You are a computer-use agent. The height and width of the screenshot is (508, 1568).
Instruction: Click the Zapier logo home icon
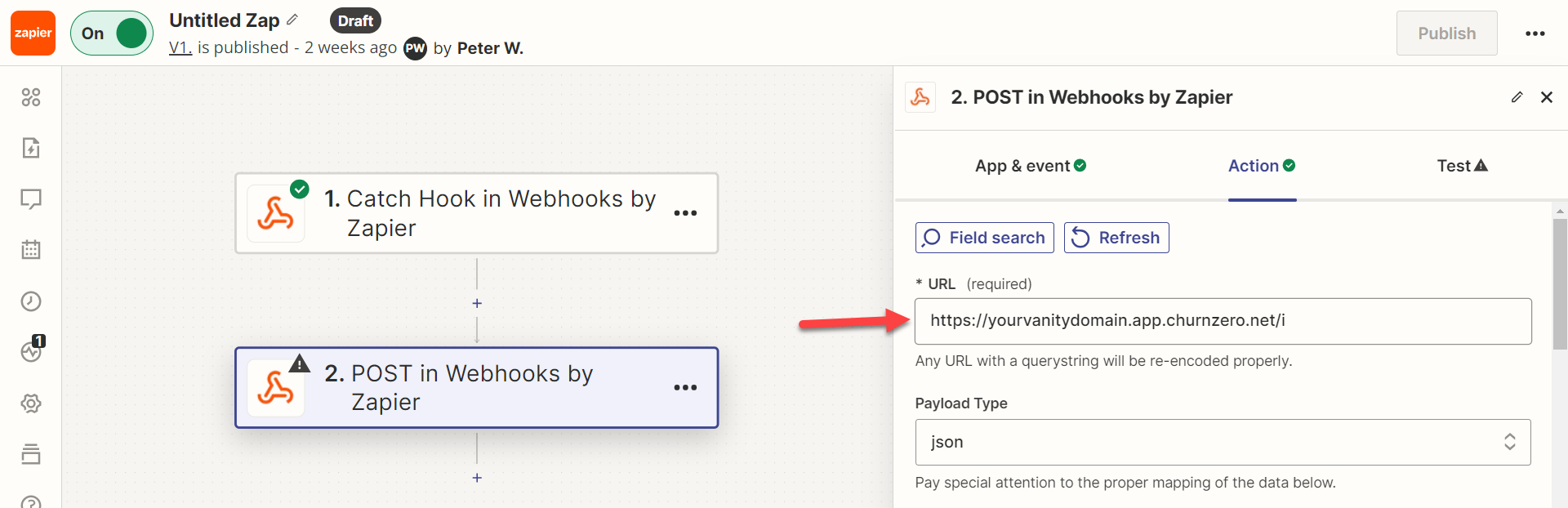(x=33, y=33)
